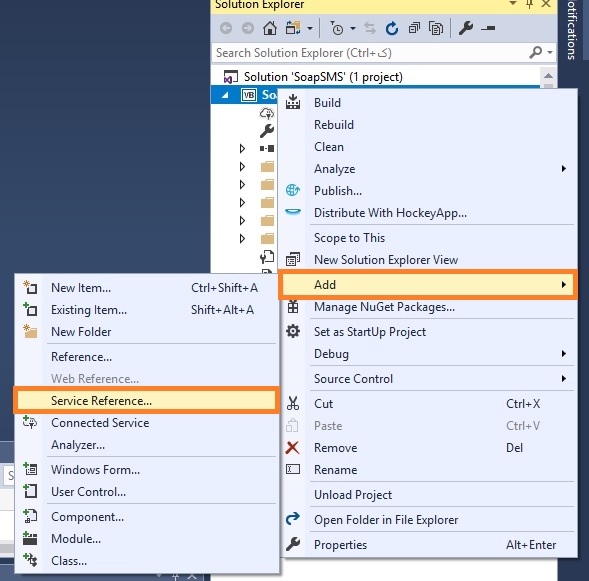589x581 pixels.
Task: Click the Sync with Active Document icon
Action: tap(370, 28)
